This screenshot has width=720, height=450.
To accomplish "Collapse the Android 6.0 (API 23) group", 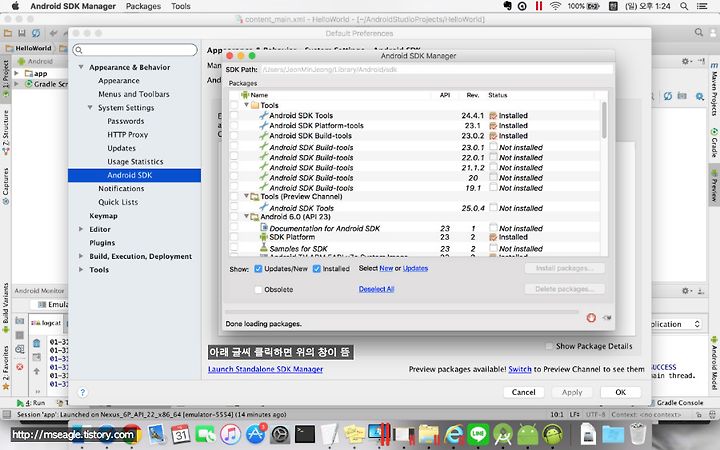I will tap(247, 216).
